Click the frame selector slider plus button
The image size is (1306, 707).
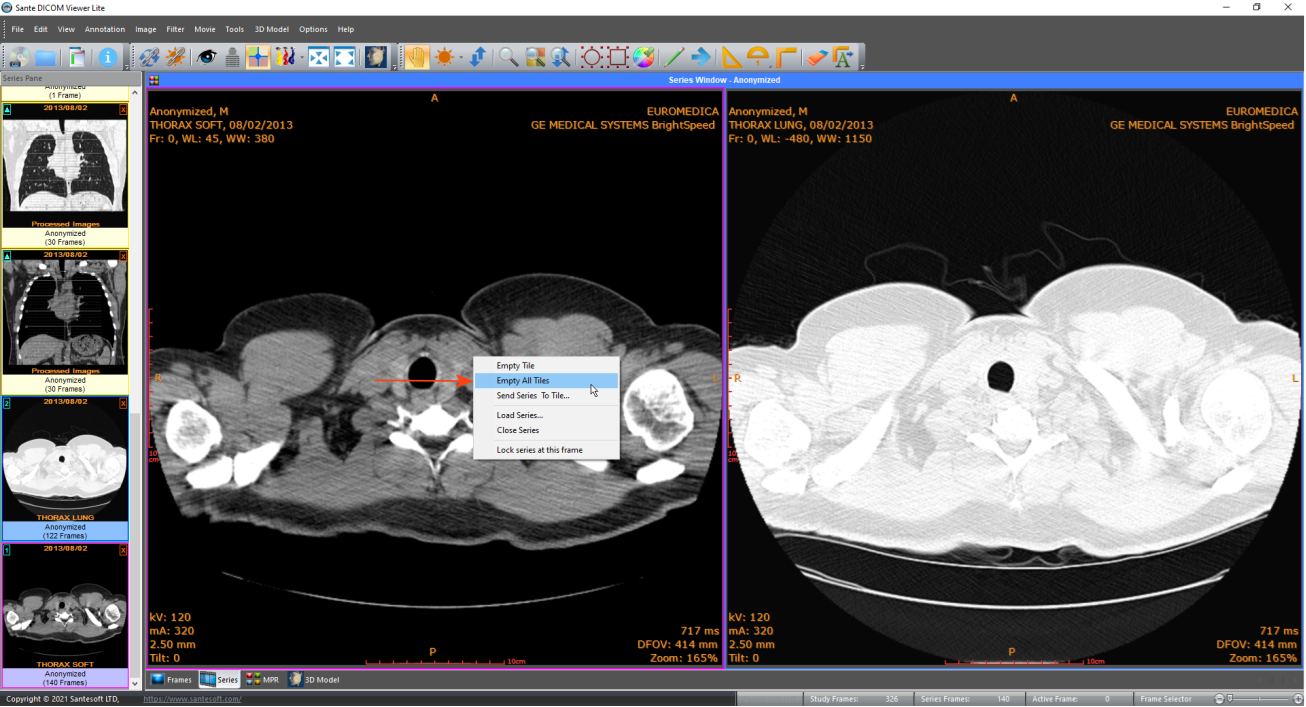1296,698
